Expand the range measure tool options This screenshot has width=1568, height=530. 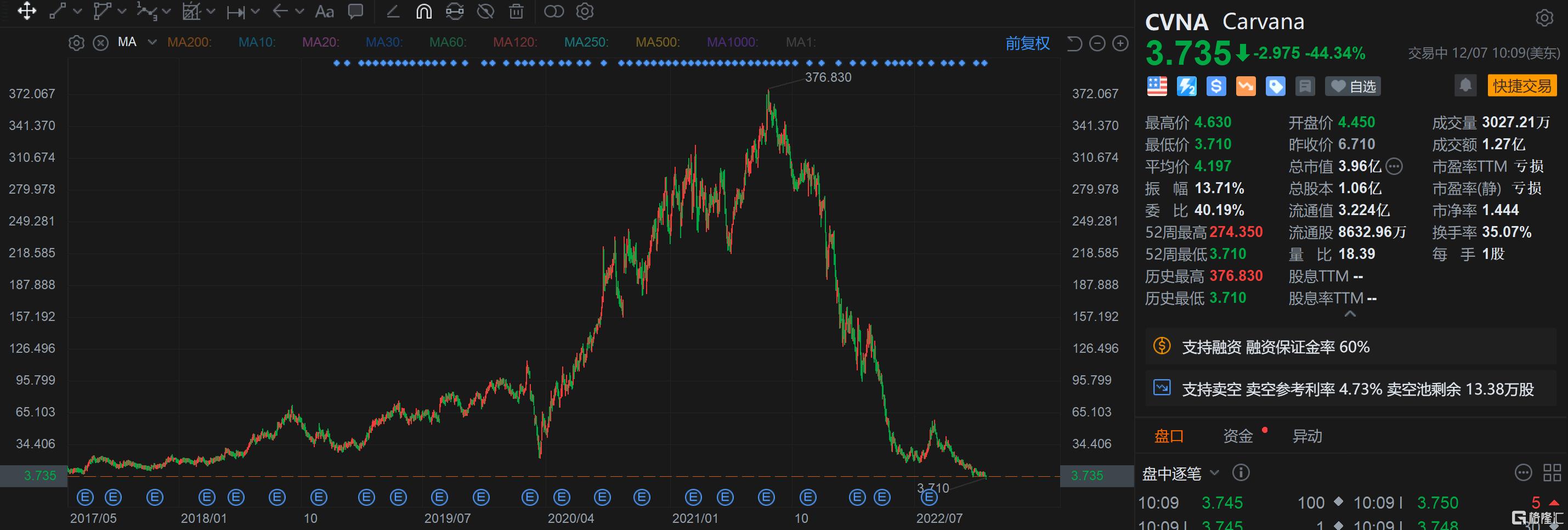click(x=255, y=11)
